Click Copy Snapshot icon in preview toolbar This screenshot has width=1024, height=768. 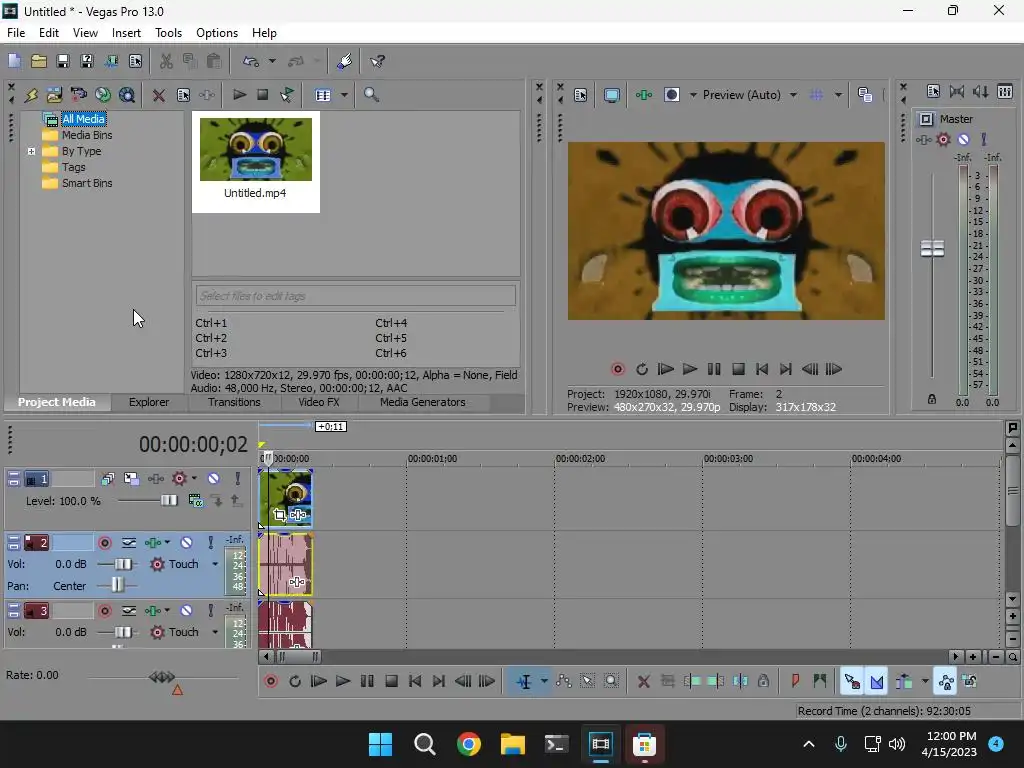pos(865,95)
